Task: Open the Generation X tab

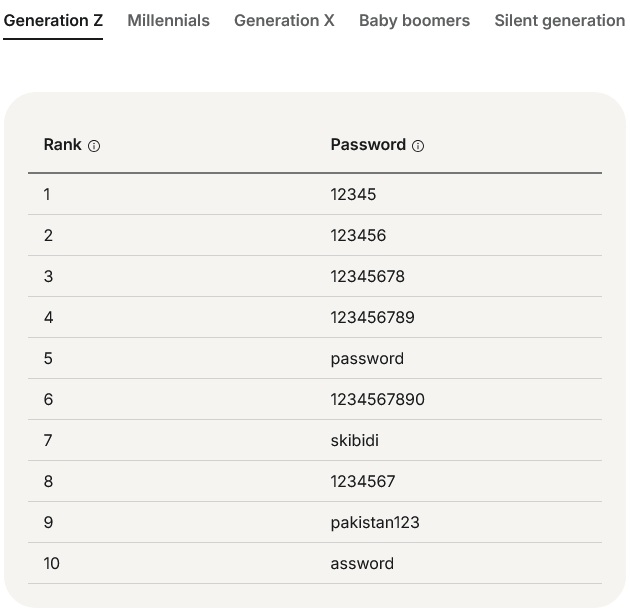Action: [284, 20]
